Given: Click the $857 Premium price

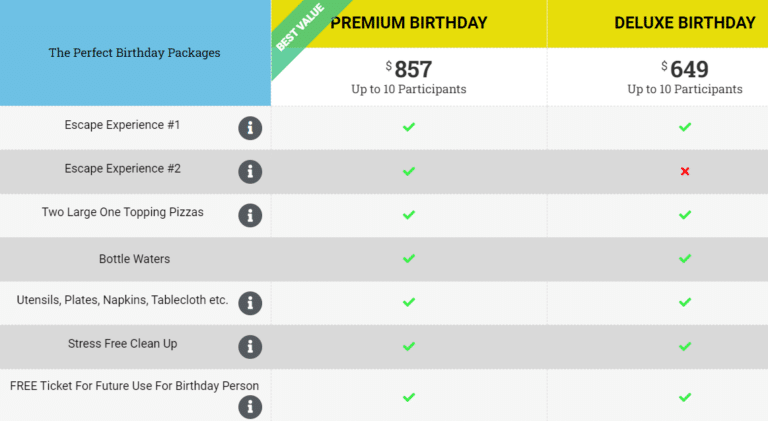Looking at the screenshot, I should [x=408, y=69].
